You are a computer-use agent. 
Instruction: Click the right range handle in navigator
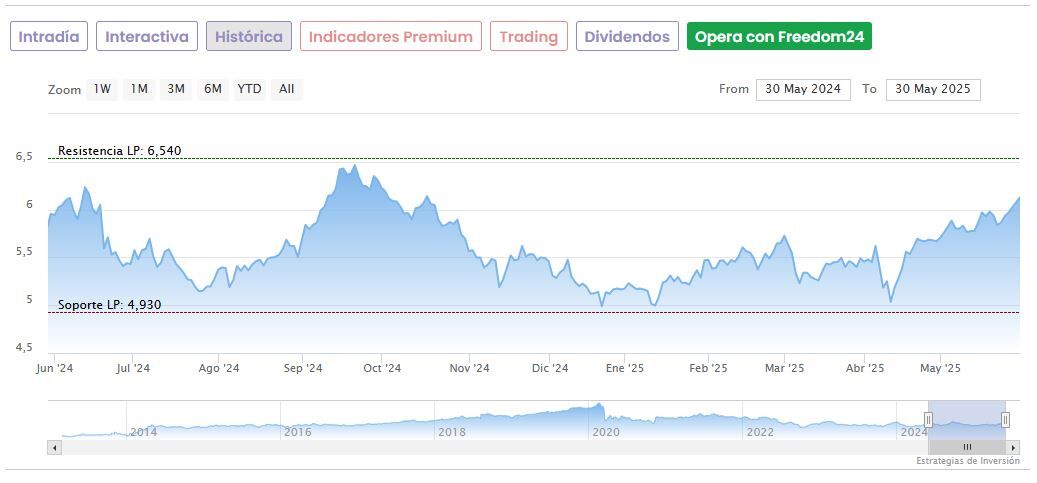pos(1005,420)
